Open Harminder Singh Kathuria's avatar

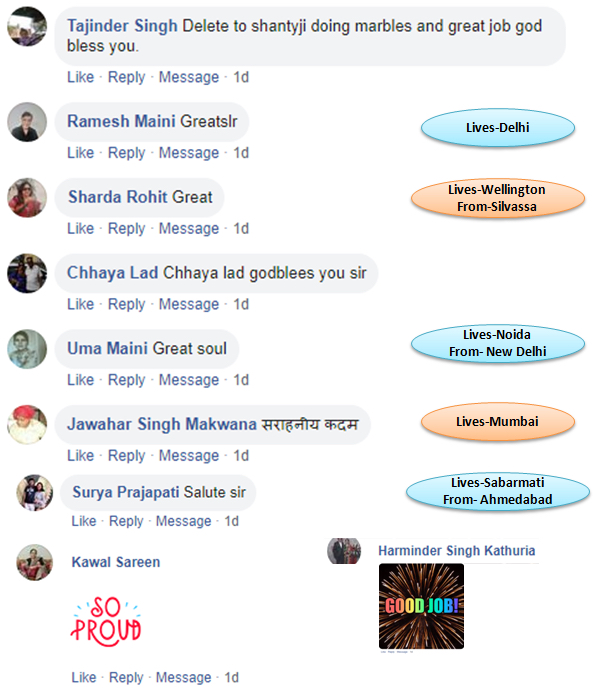(344, 551)
